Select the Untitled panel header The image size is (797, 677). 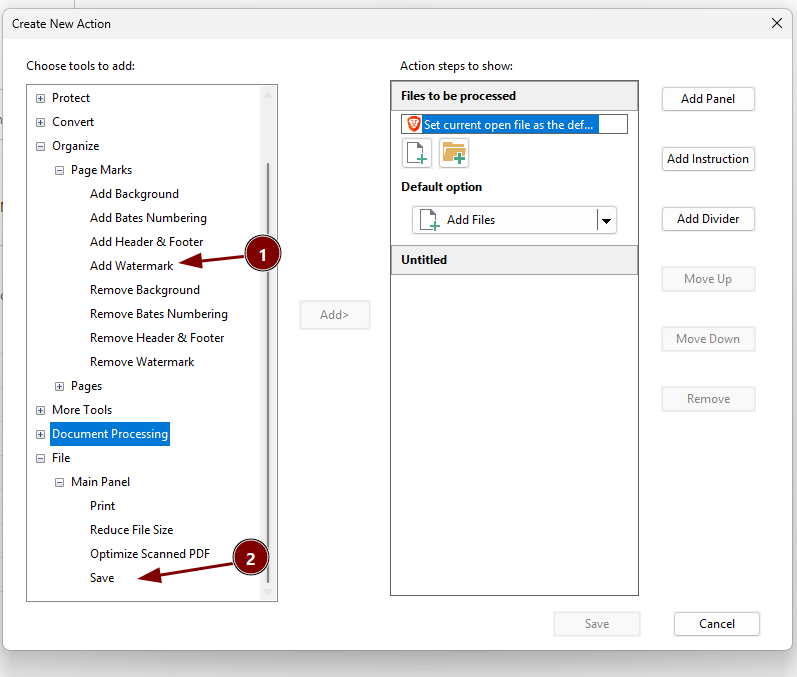(x=514, y=260)
